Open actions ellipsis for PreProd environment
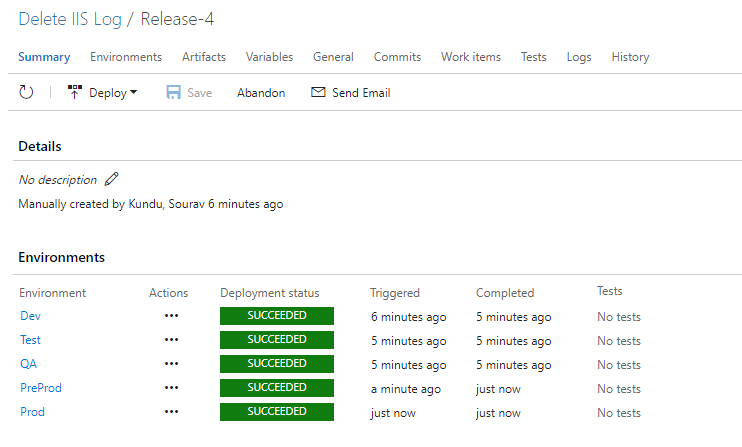The width and height of the screenshot is (742, 447). 171,388
